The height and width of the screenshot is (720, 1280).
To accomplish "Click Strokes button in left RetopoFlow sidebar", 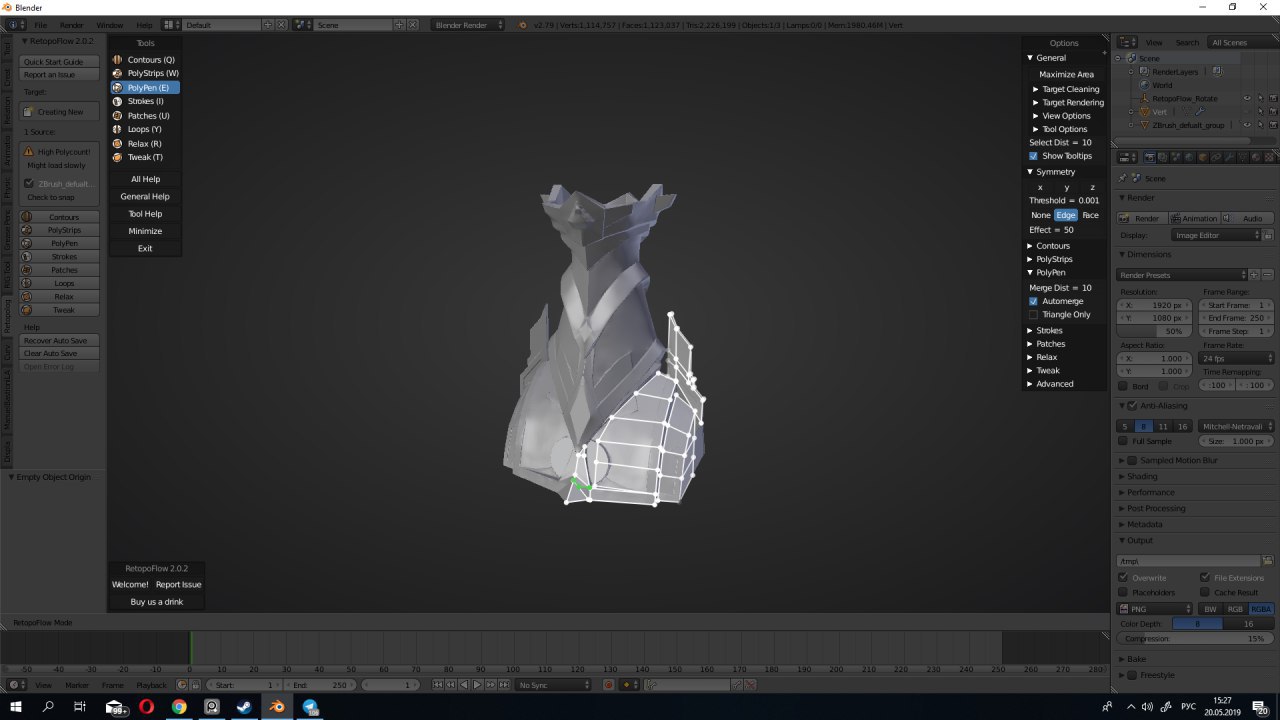I will pos(59,257).
